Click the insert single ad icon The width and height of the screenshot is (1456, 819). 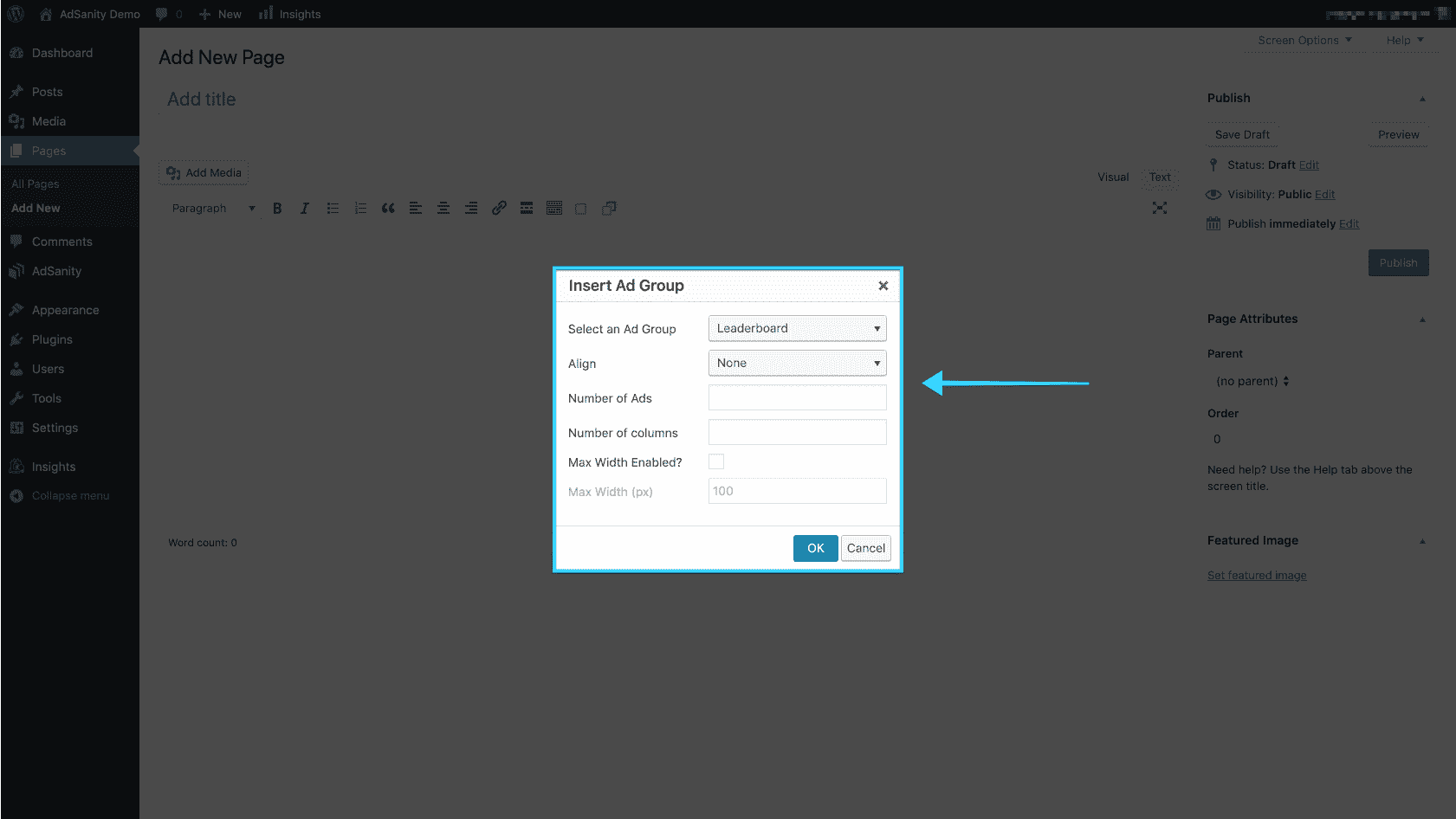click(581, 209)
